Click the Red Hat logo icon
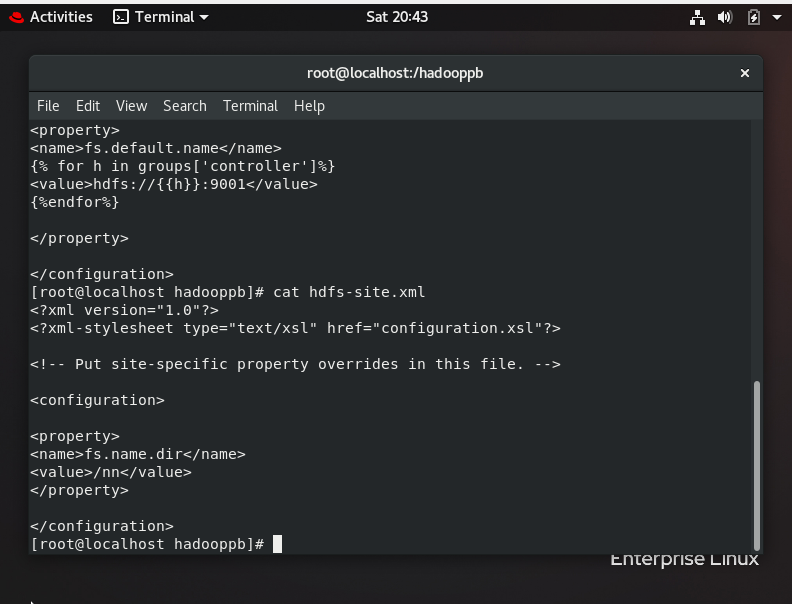Image resolution: width=792 pixels, height=604 pixels. point(16,18)
